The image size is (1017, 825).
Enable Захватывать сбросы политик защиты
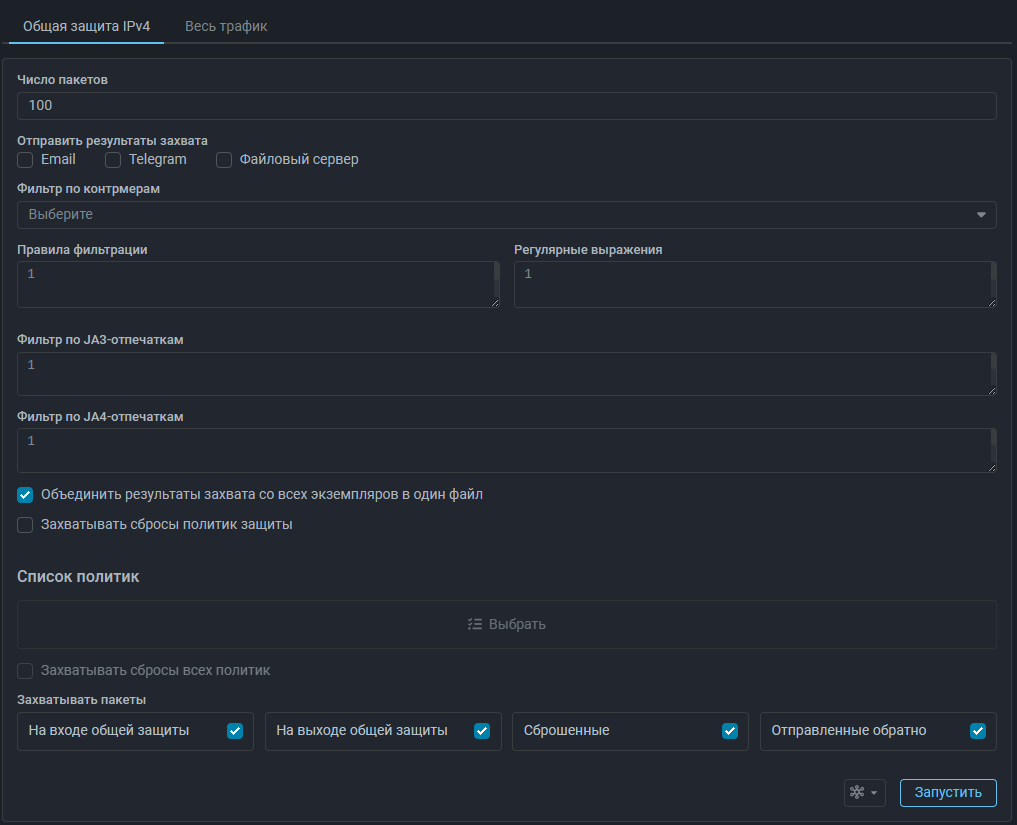pos(26,524)
